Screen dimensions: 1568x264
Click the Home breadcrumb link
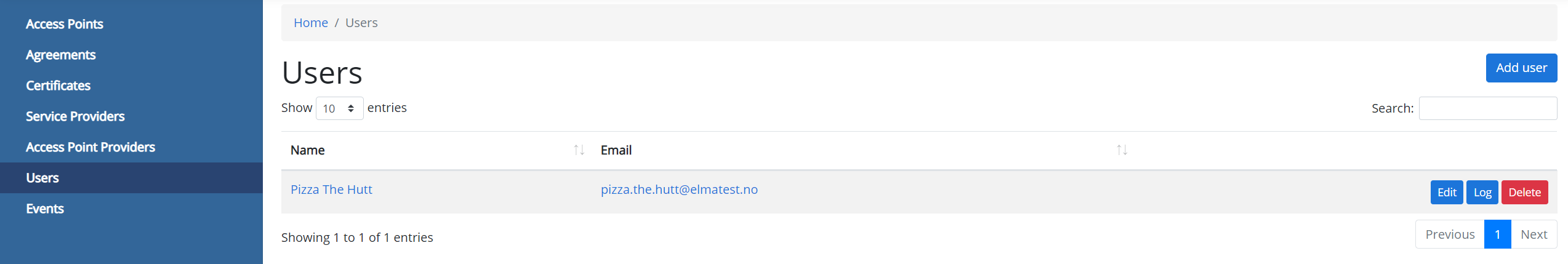pyautogui.click(x=311, y=23)
